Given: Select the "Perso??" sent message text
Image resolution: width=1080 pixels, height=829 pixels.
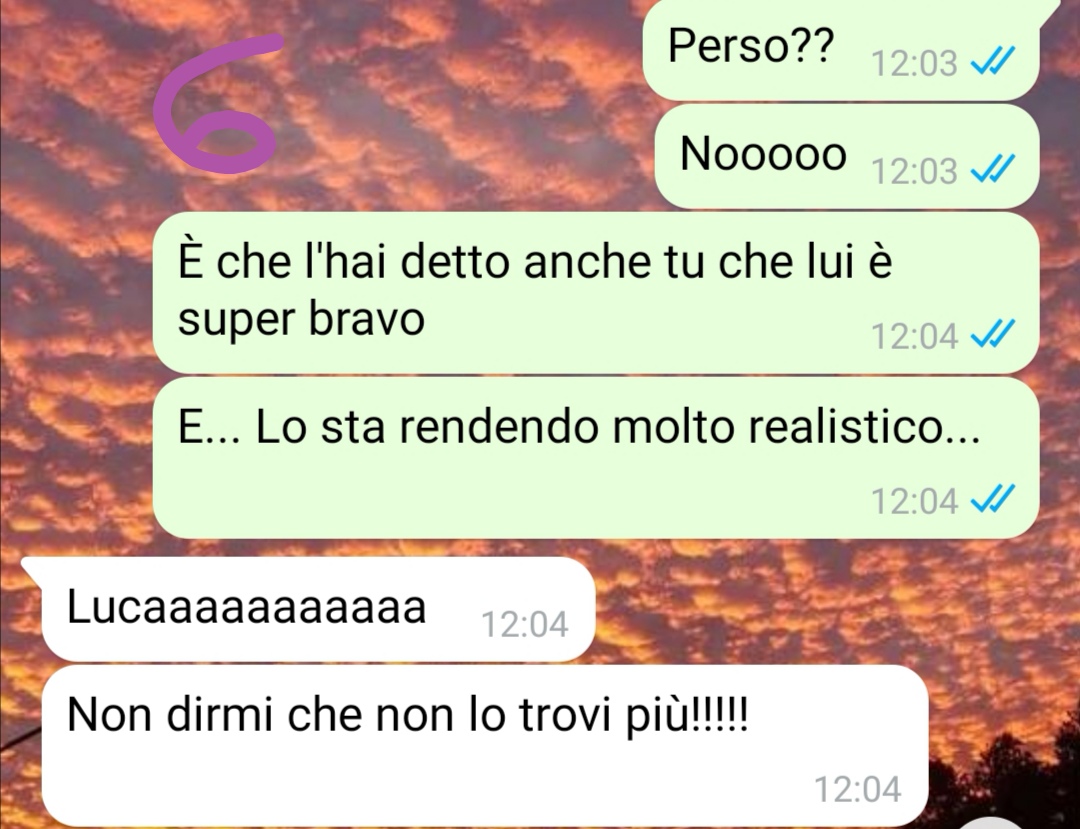Looking at the screenshot, I should click(751, 47).
